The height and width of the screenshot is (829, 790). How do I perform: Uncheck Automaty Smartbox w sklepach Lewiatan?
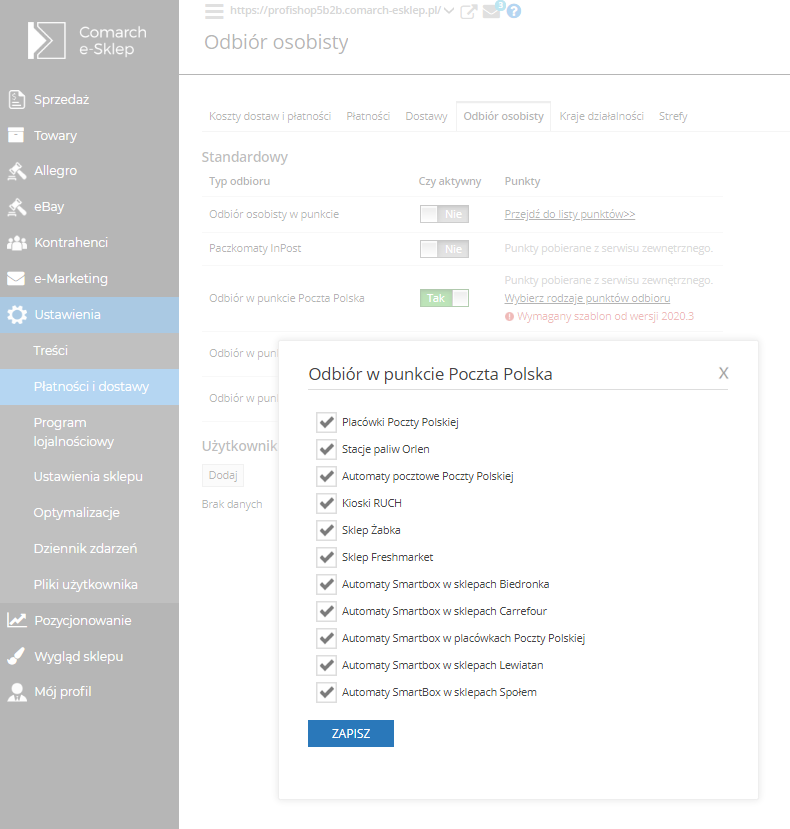[326, 665]
